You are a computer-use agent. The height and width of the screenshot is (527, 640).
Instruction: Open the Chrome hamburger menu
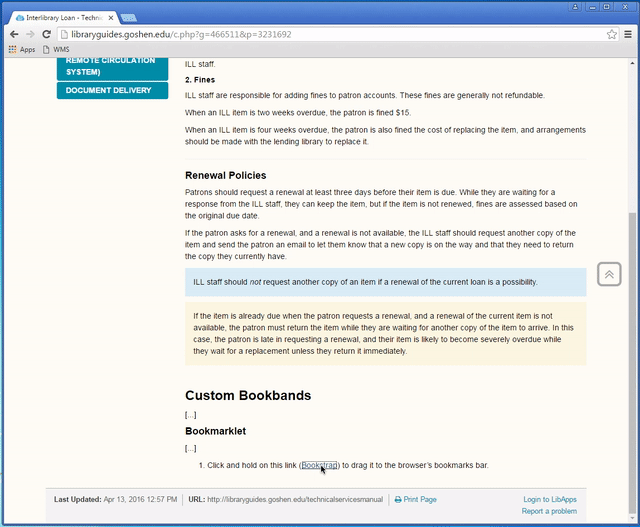click(628, 34)
